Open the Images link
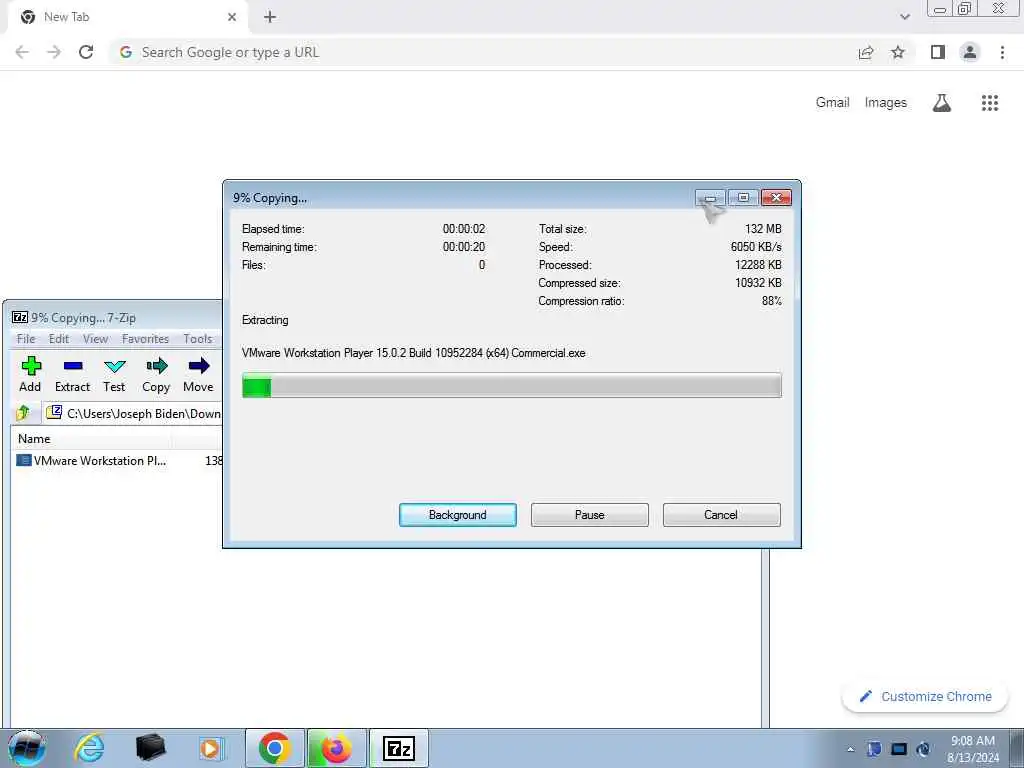 click(886, 103)
